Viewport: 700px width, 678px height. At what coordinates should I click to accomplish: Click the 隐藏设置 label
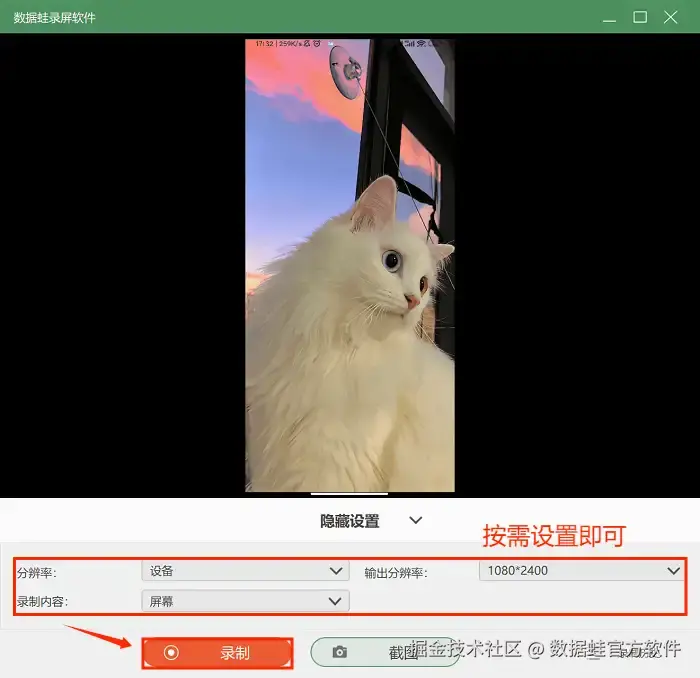click(350, 521)
